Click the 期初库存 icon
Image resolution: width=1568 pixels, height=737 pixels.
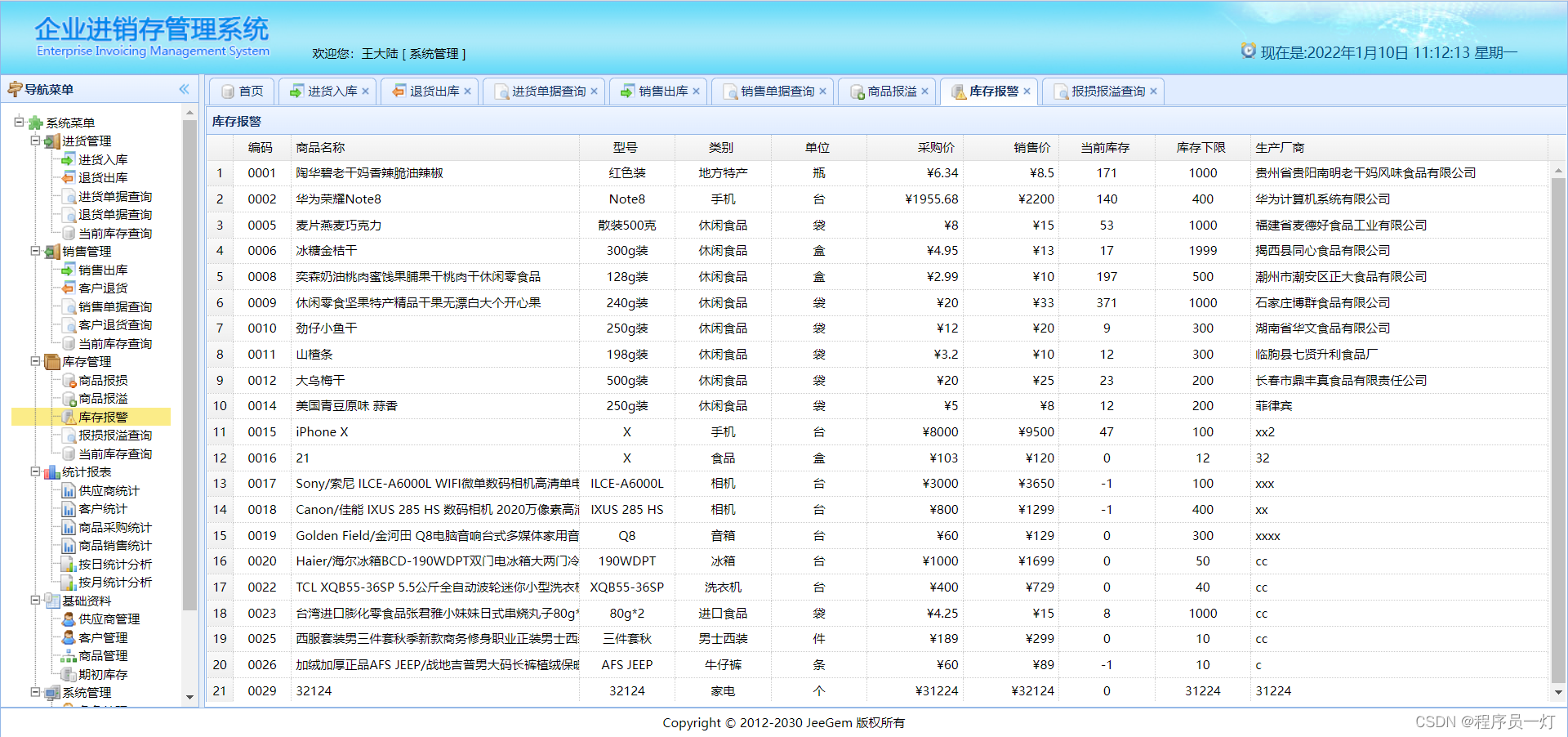tap(69, 674)
